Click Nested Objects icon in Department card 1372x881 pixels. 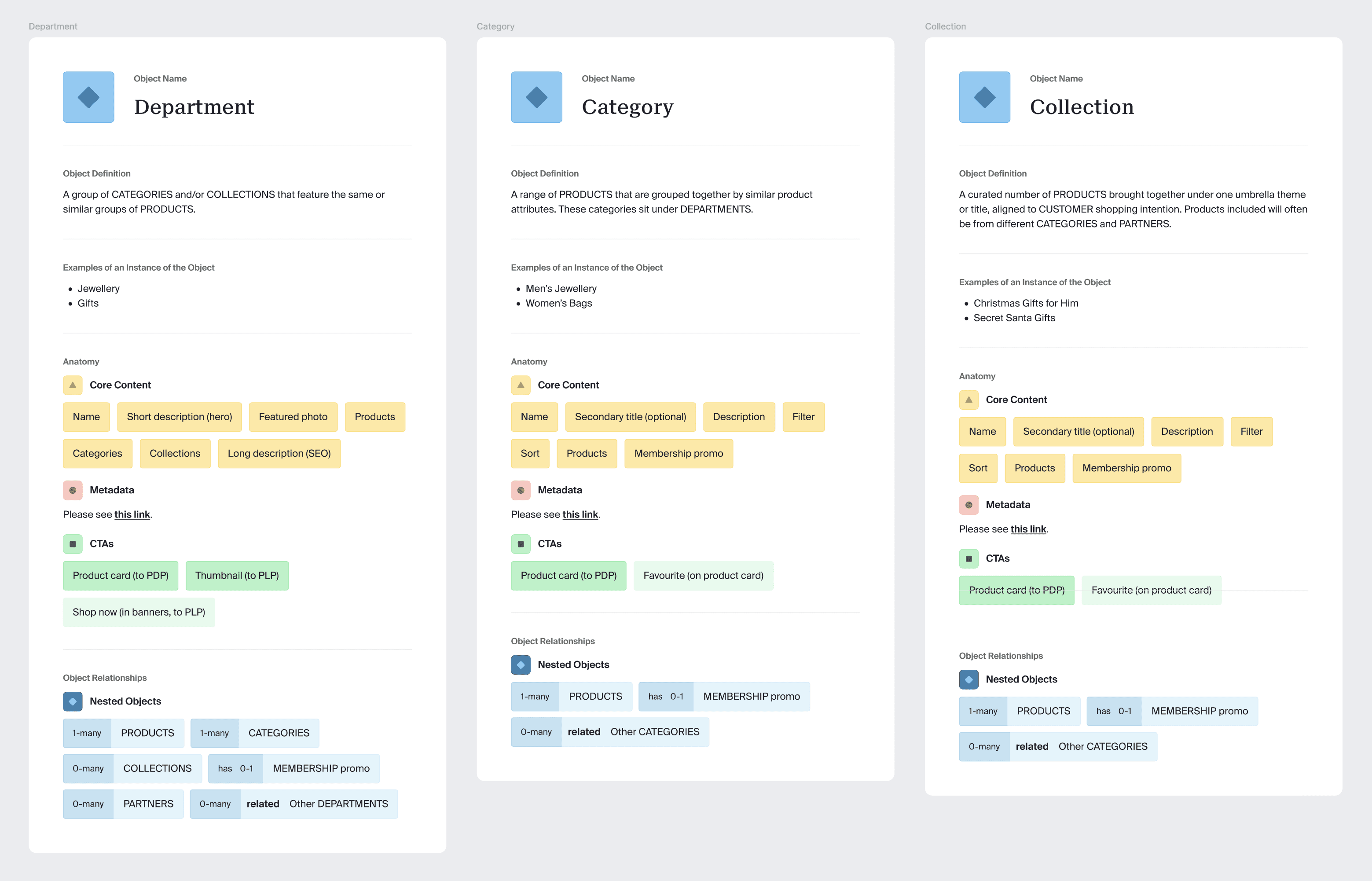click(73, 701)
